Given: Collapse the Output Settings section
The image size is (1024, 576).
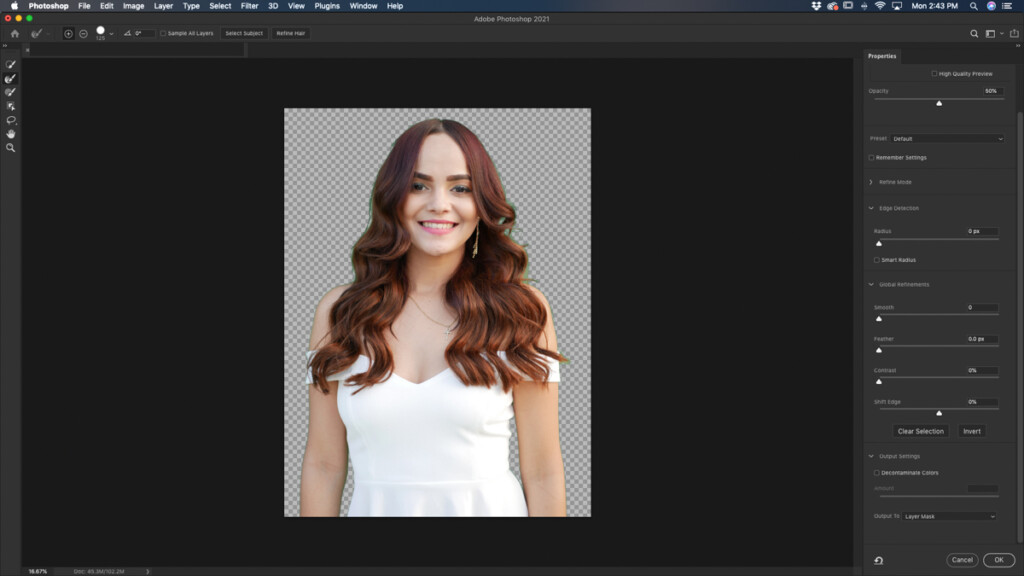Looking at the screenshot, I should (x=871, y=456).
